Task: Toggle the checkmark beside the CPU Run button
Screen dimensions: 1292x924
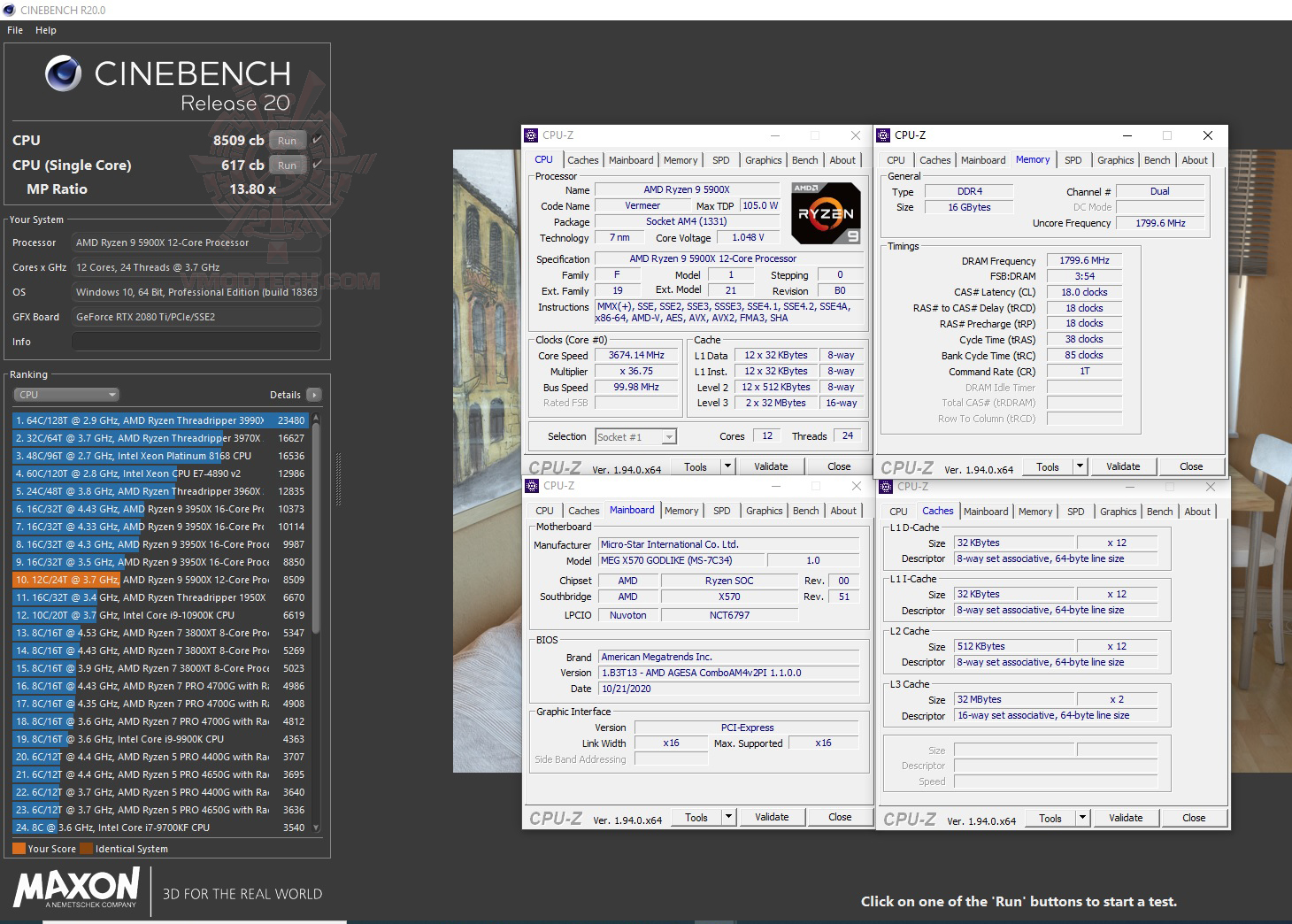Action: (x=317, y=140)
